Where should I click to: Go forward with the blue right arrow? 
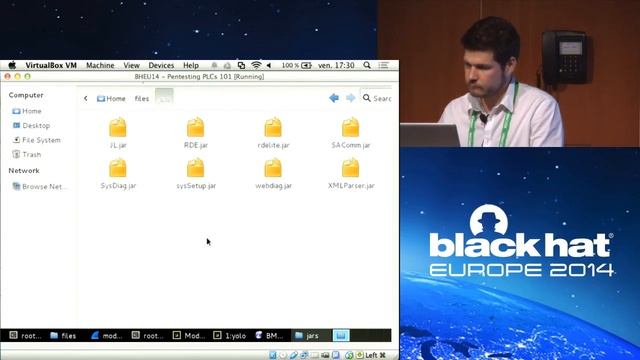350,98
